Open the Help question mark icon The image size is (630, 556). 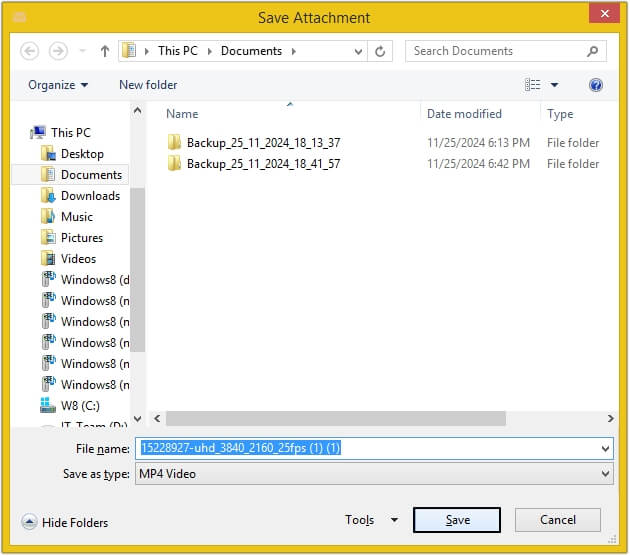(x=595, y=85)
